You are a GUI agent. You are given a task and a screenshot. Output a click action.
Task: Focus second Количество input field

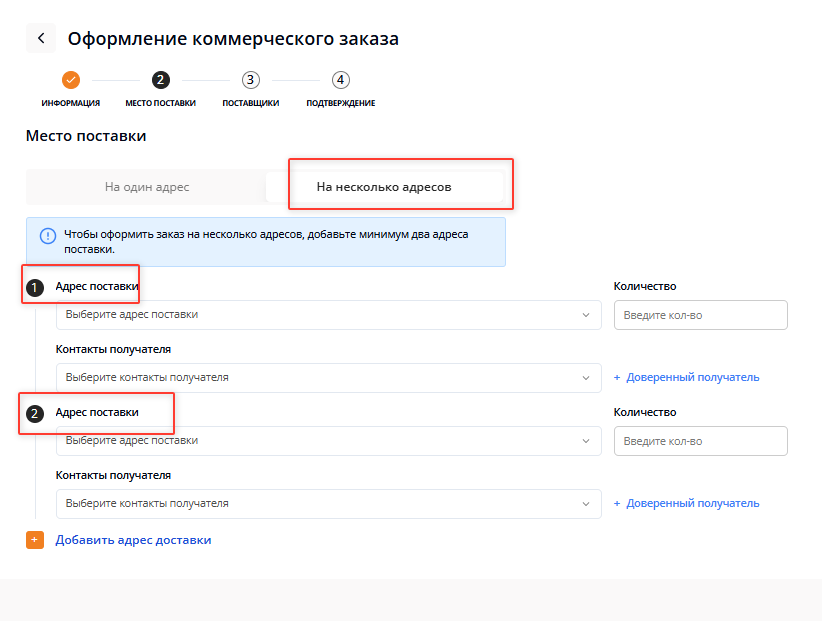700,442
